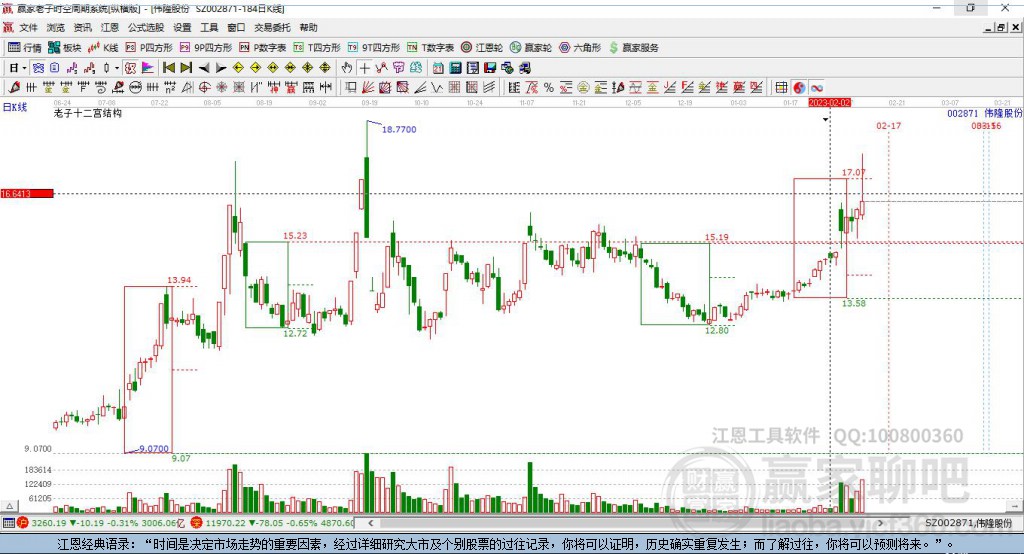Select the crosshair target circle tool

204,88
